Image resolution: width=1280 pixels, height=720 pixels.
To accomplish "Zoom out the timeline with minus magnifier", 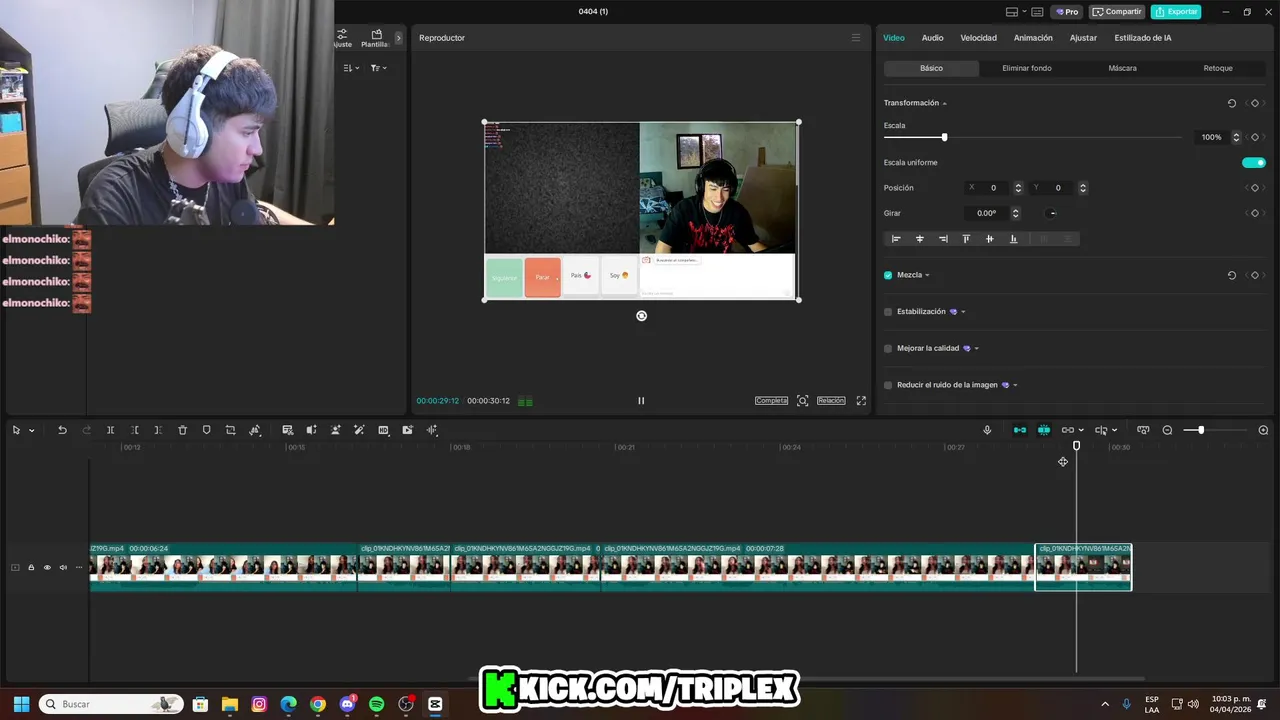I will pyautogui.click(x=1167, y=430).
